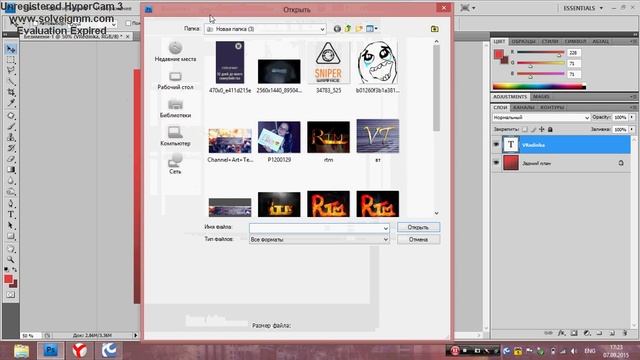Create a new layer icon
Viewport: 640px width, 360px height.
coord(612,333)
